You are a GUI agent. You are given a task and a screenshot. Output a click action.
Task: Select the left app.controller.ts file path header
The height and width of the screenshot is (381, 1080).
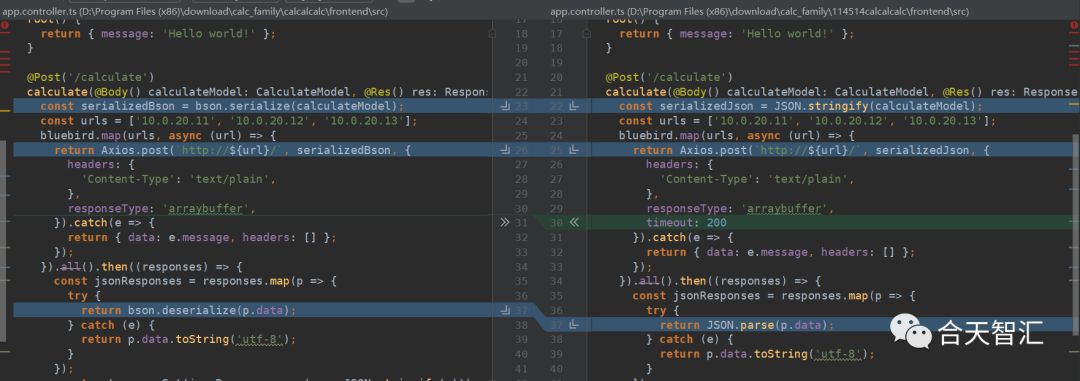[x=195, y=12]
